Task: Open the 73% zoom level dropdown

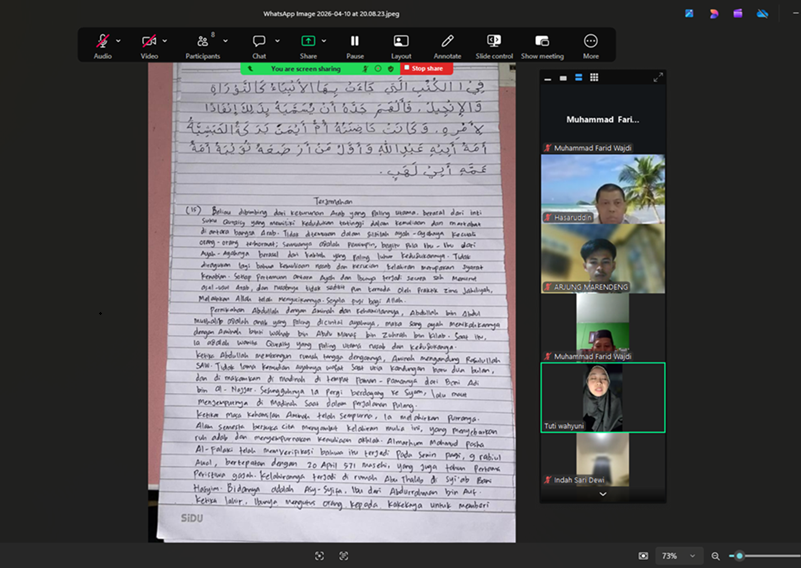Action: 678,556
